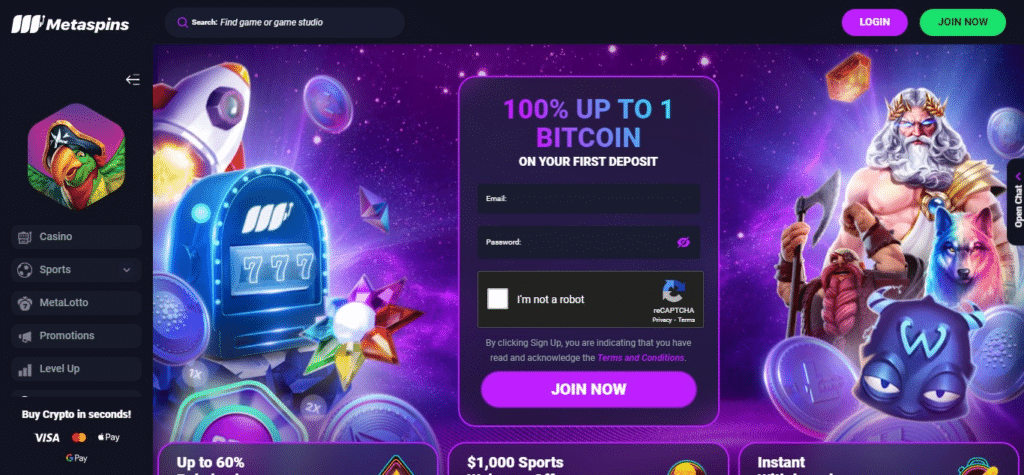The height and width of the screenshot is (475, 1024).
Task: Click the Level Up bar chart icon
Action: coord(25,369)
